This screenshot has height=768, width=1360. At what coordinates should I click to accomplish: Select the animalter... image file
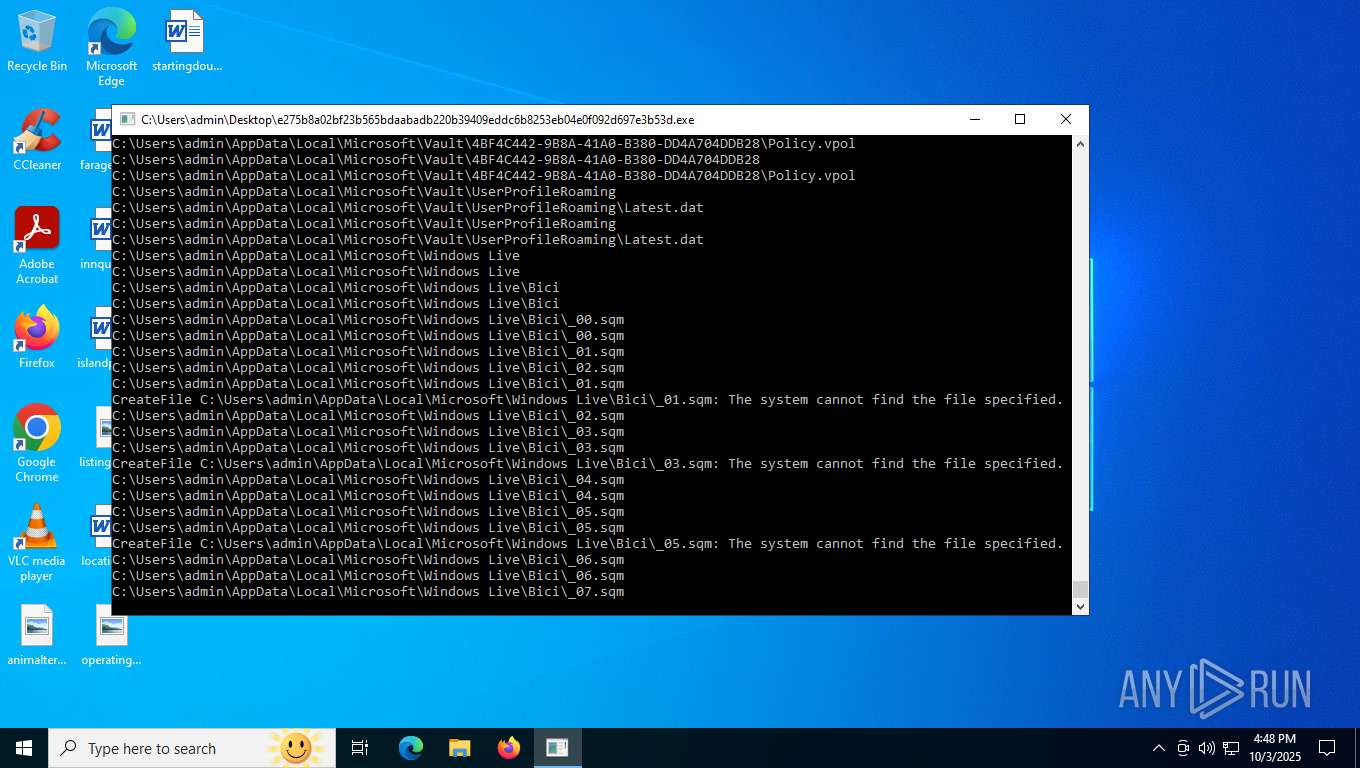coord(37,636)
